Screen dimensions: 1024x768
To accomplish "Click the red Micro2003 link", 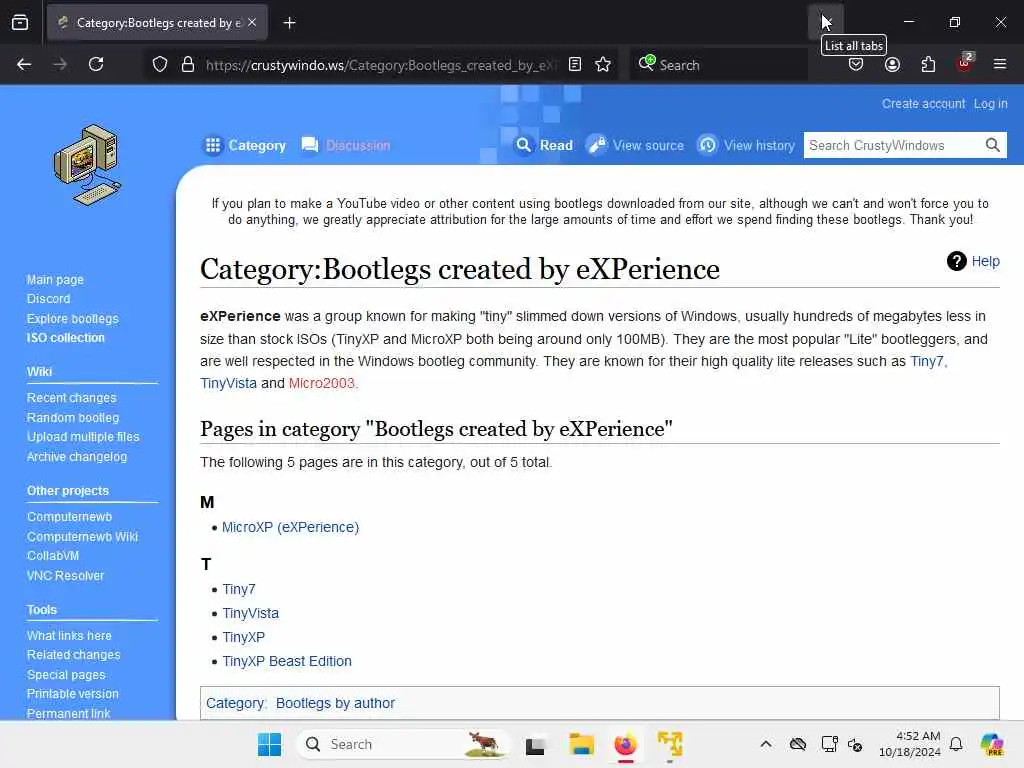I will point(321,383).
